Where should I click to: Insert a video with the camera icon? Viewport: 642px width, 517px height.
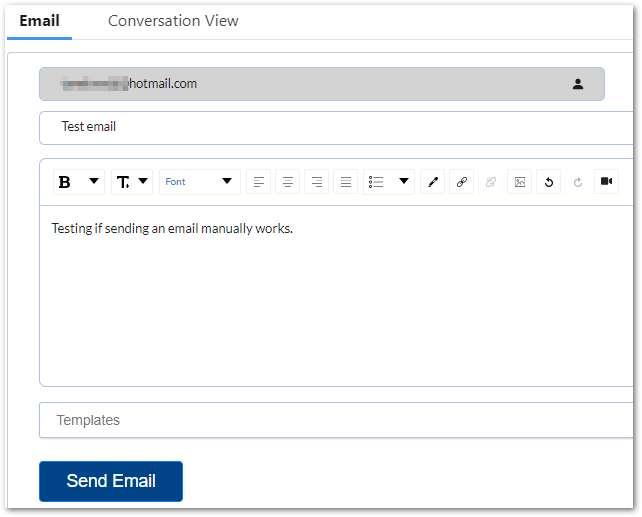tap(606, 181)
